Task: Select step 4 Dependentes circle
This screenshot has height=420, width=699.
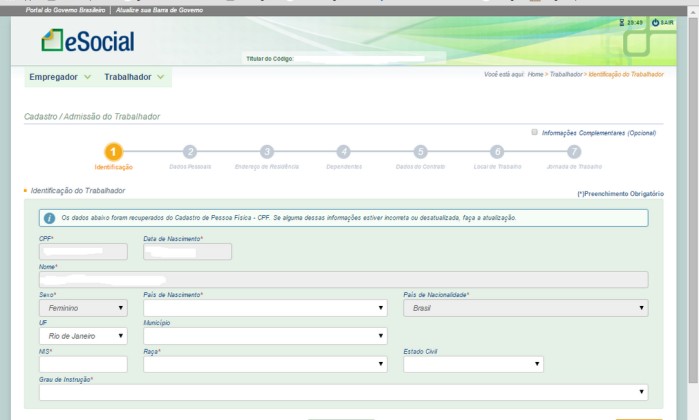Action: tap(343, 152)
